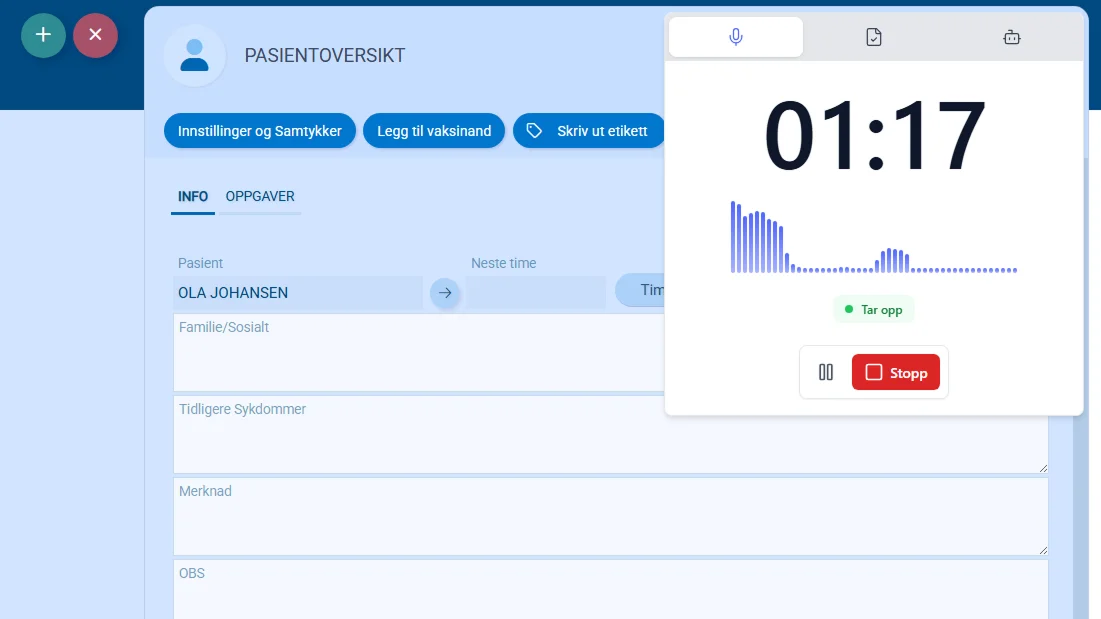Select the INFO tab
1101x619 pixels.
[192, 196]
